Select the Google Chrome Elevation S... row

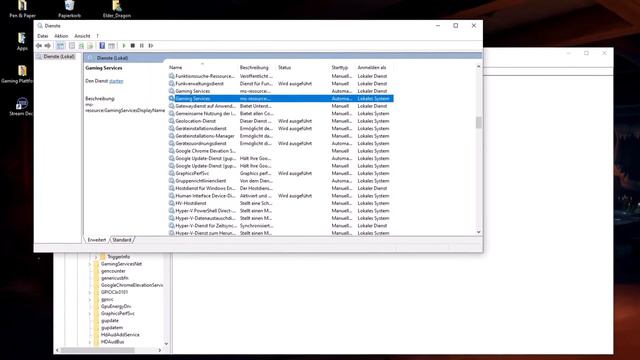point(281,151)
